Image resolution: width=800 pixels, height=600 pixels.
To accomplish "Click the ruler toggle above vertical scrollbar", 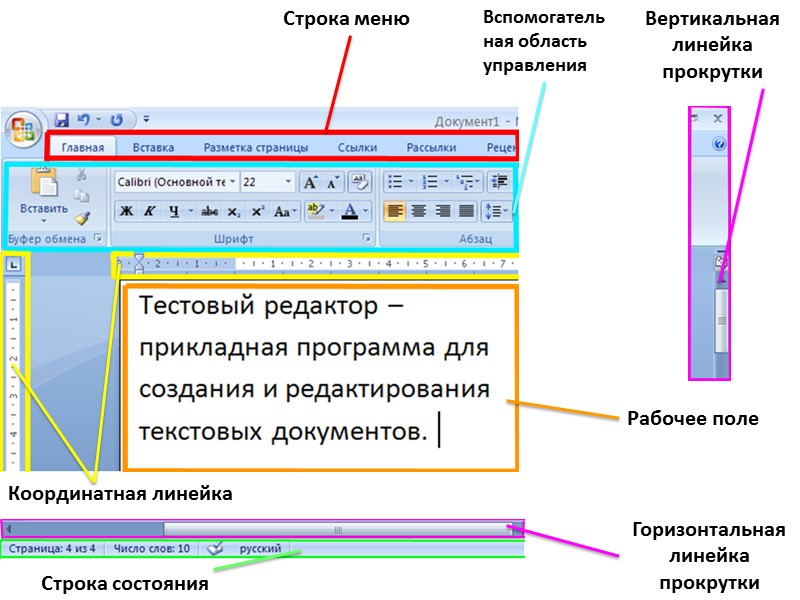I will (721, 263).
